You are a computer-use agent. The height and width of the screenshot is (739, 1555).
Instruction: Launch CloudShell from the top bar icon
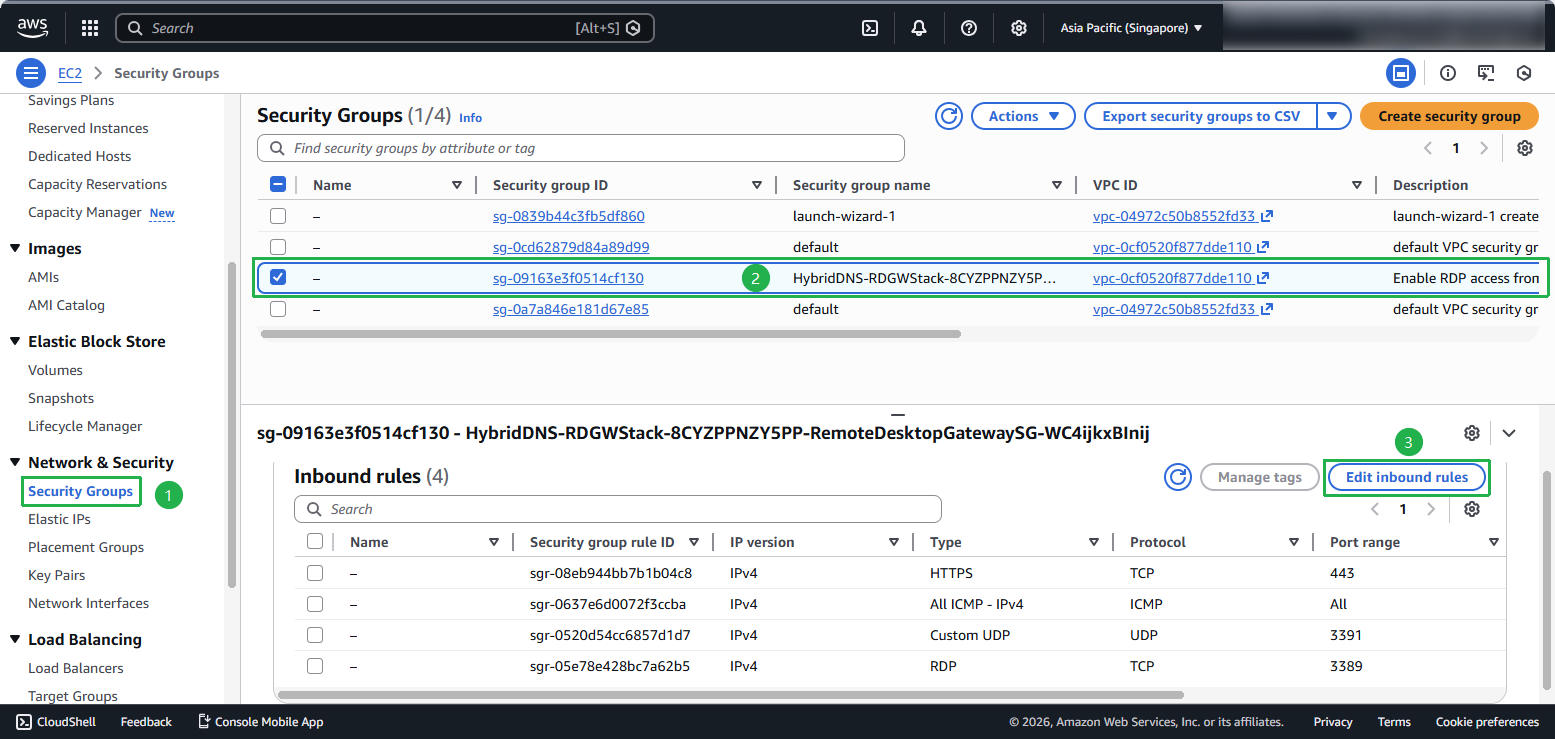(x=870, y=28)
